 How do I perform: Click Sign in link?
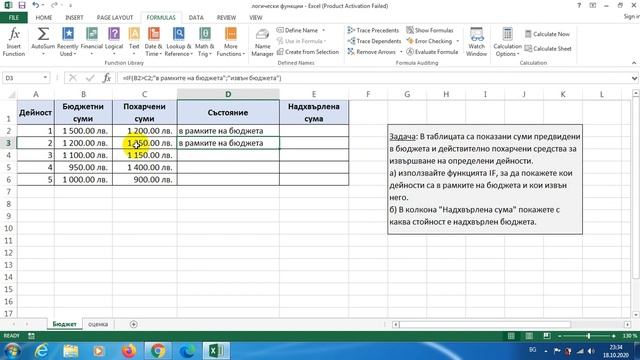631,16
